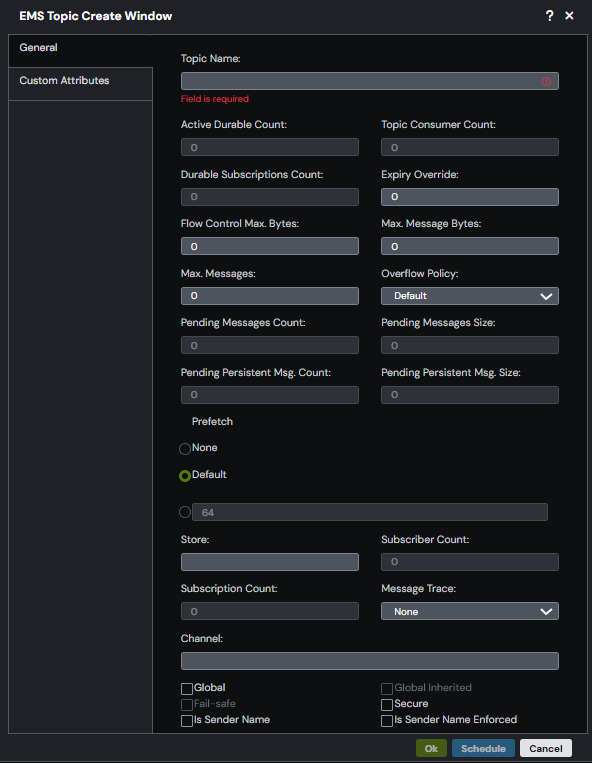Click the Pending Messages Size field

coord(470,345)
